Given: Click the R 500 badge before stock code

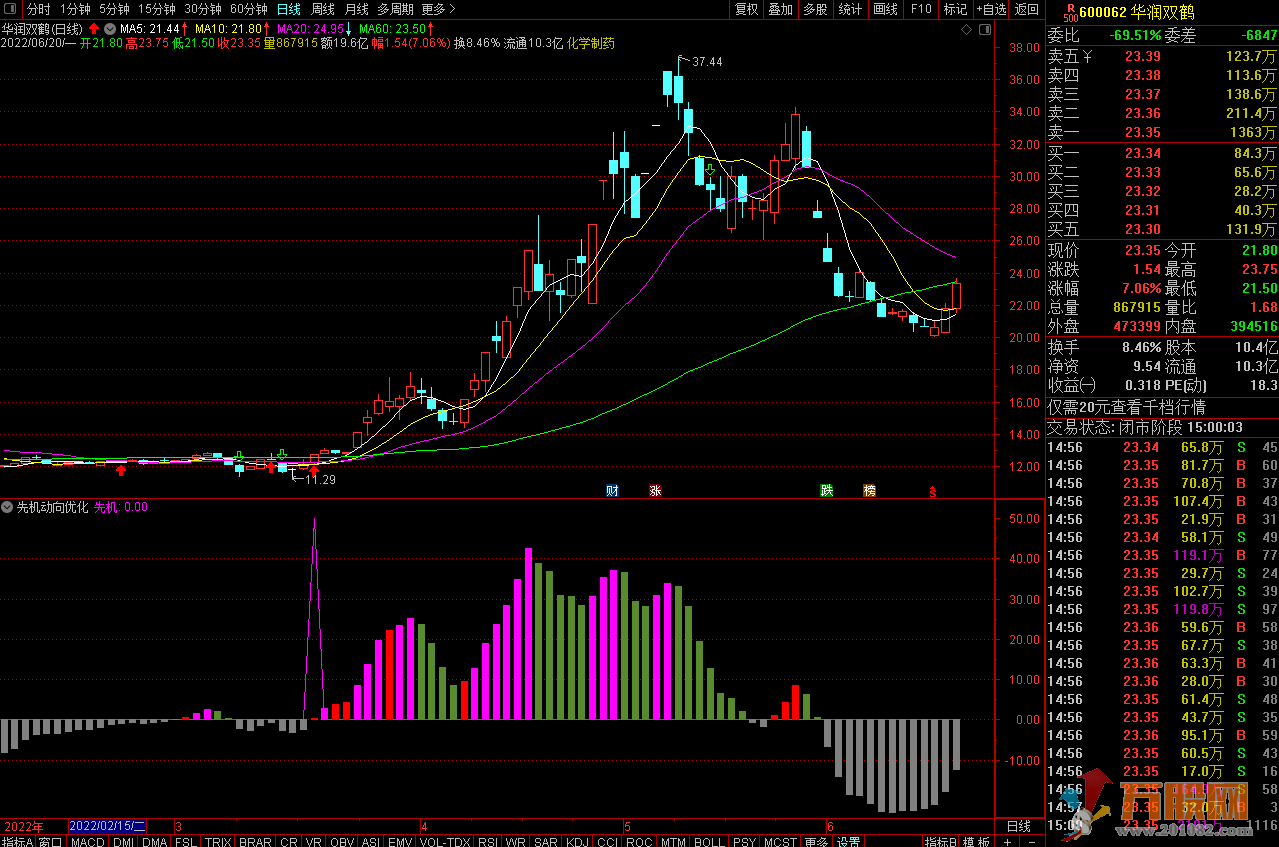Looking at the screenshot, I should point(1069,11).
